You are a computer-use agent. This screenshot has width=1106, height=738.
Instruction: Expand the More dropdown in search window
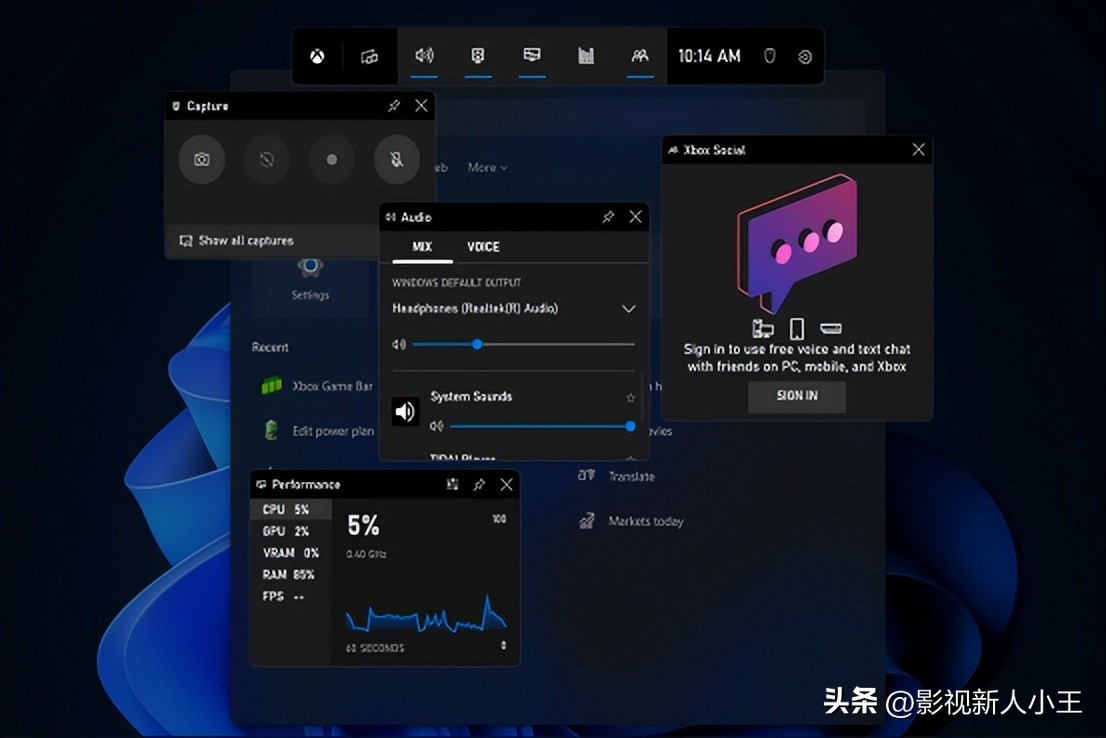coord(487,168)
